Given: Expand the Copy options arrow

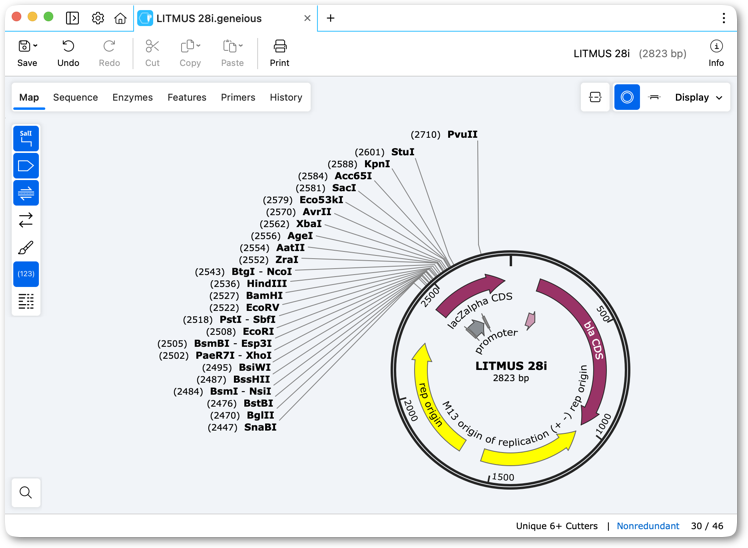Looking at the screenshot, I should 198,46.
